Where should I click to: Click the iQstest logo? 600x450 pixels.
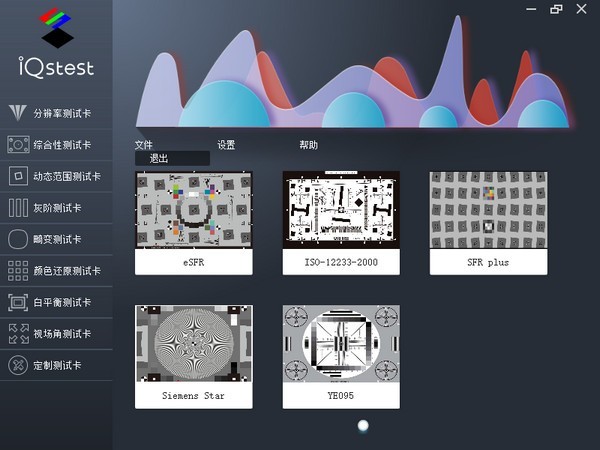pos(56,42)
